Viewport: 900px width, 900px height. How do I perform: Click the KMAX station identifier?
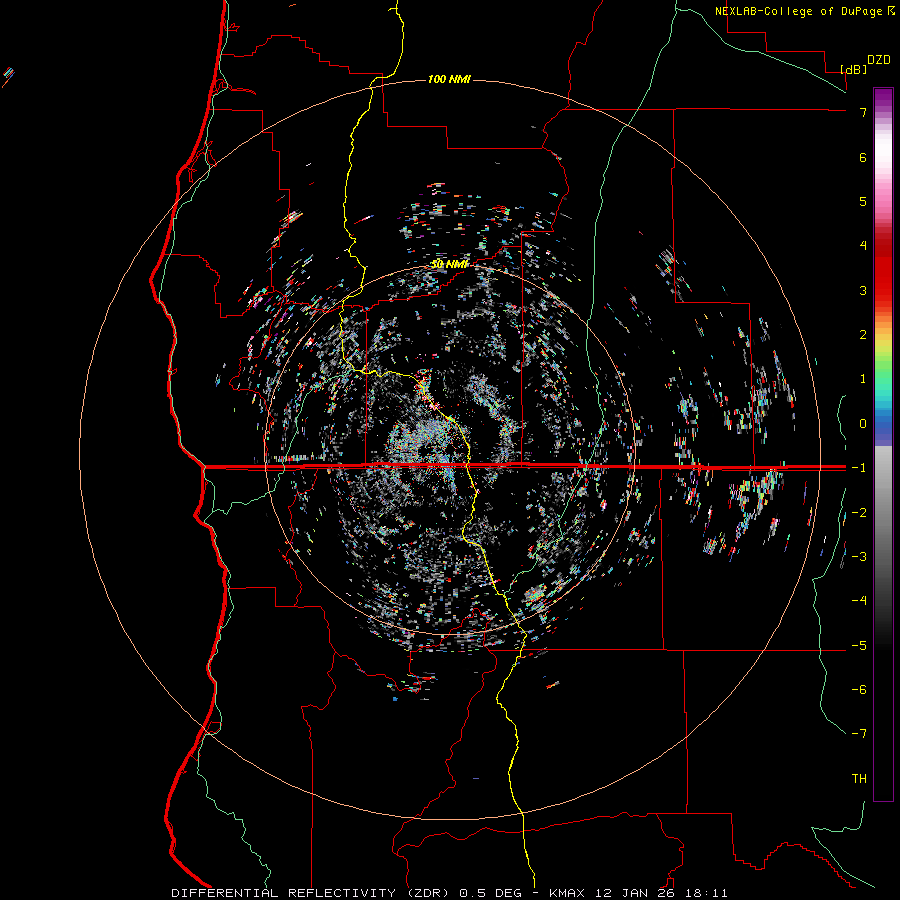click(x=567, y=893)
